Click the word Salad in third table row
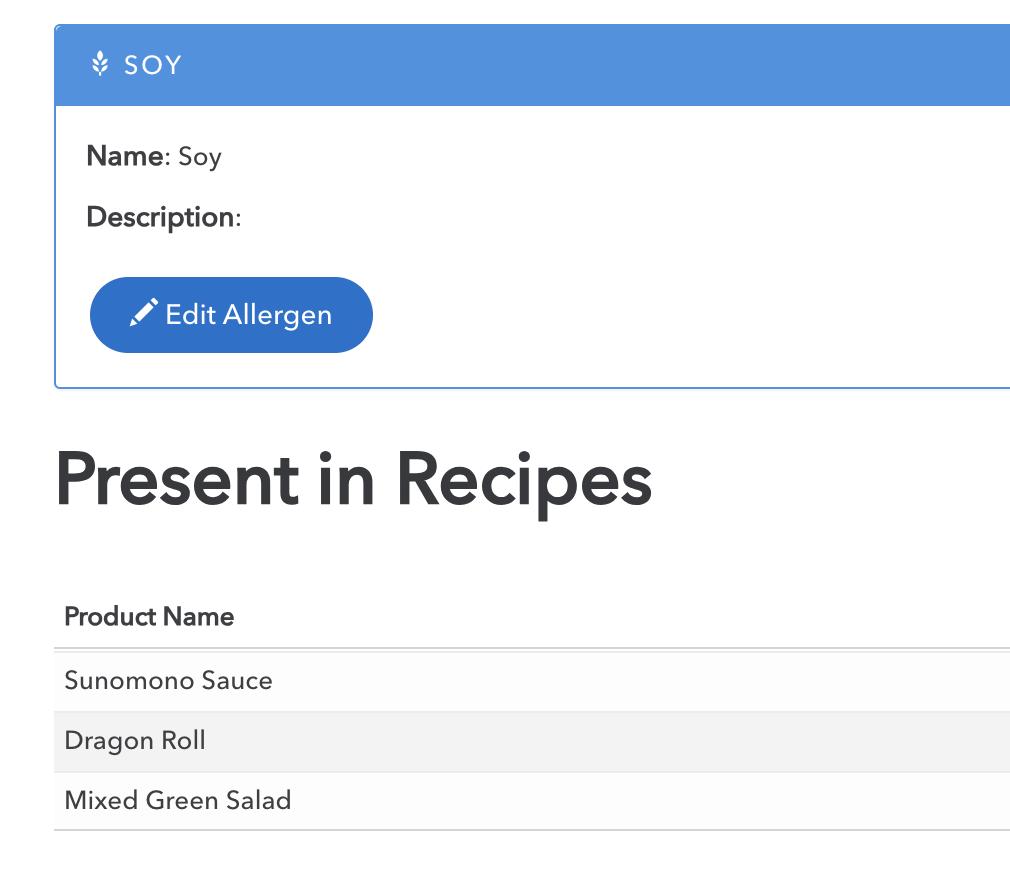The height and width of the screenshot is (874, 1010). coord(258,800)
